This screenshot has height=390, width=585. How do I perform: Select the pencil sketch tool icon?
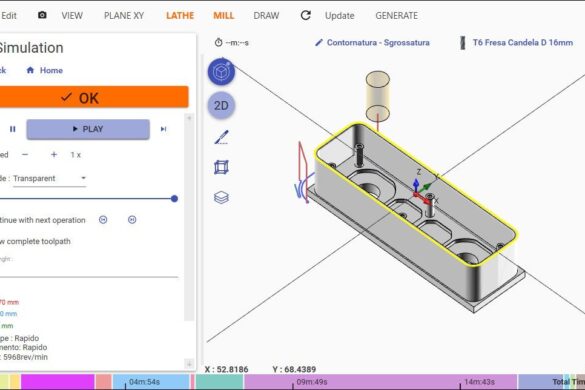(221, 137)
